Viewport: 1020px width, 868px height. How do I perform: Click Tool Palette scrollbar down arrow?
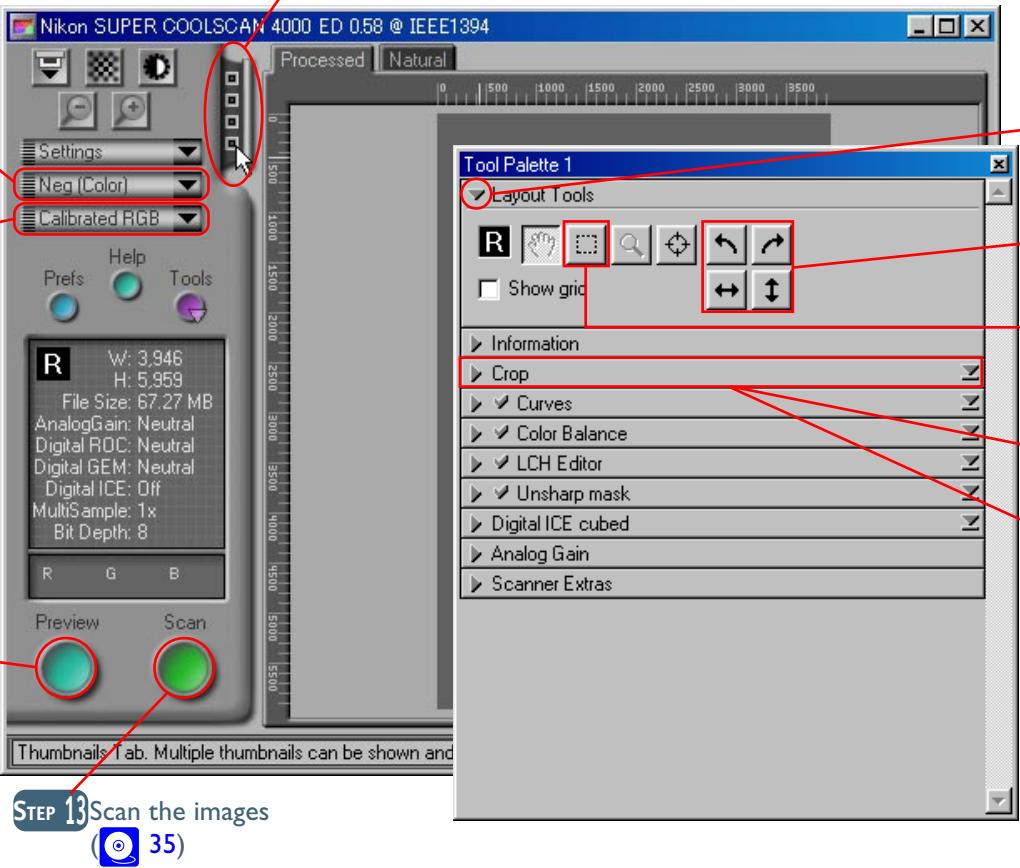pyautogui.click(x=999, y=800)
